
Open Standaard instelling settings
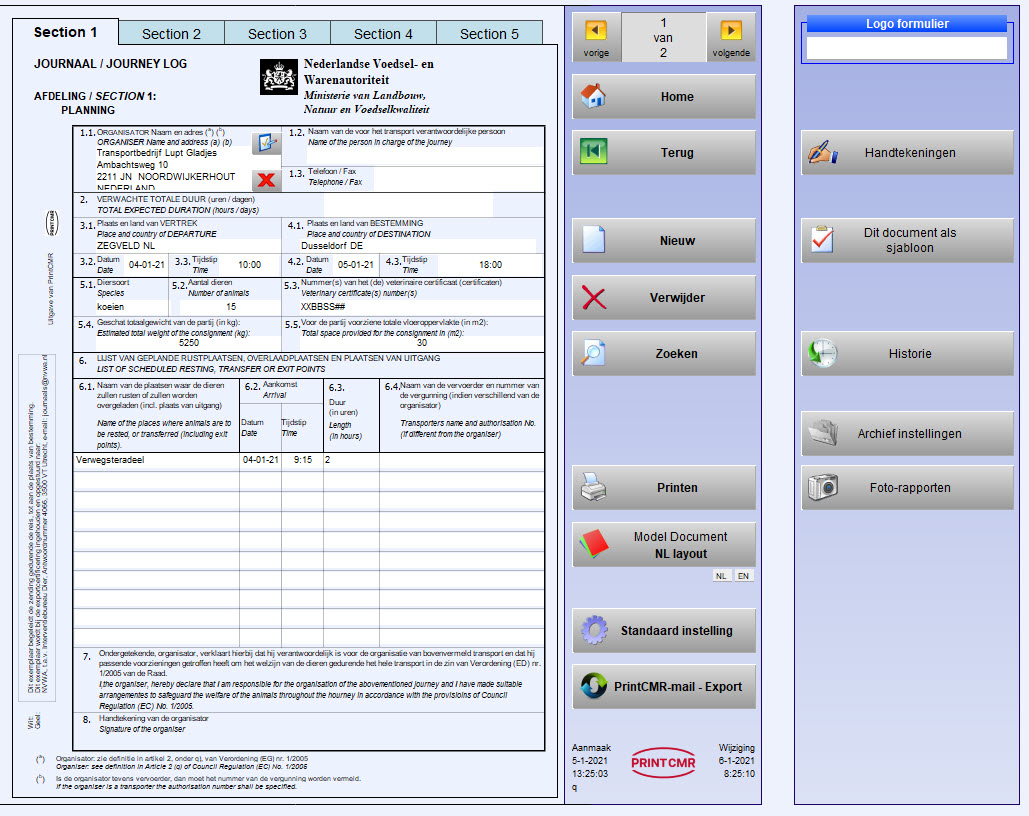664,631
